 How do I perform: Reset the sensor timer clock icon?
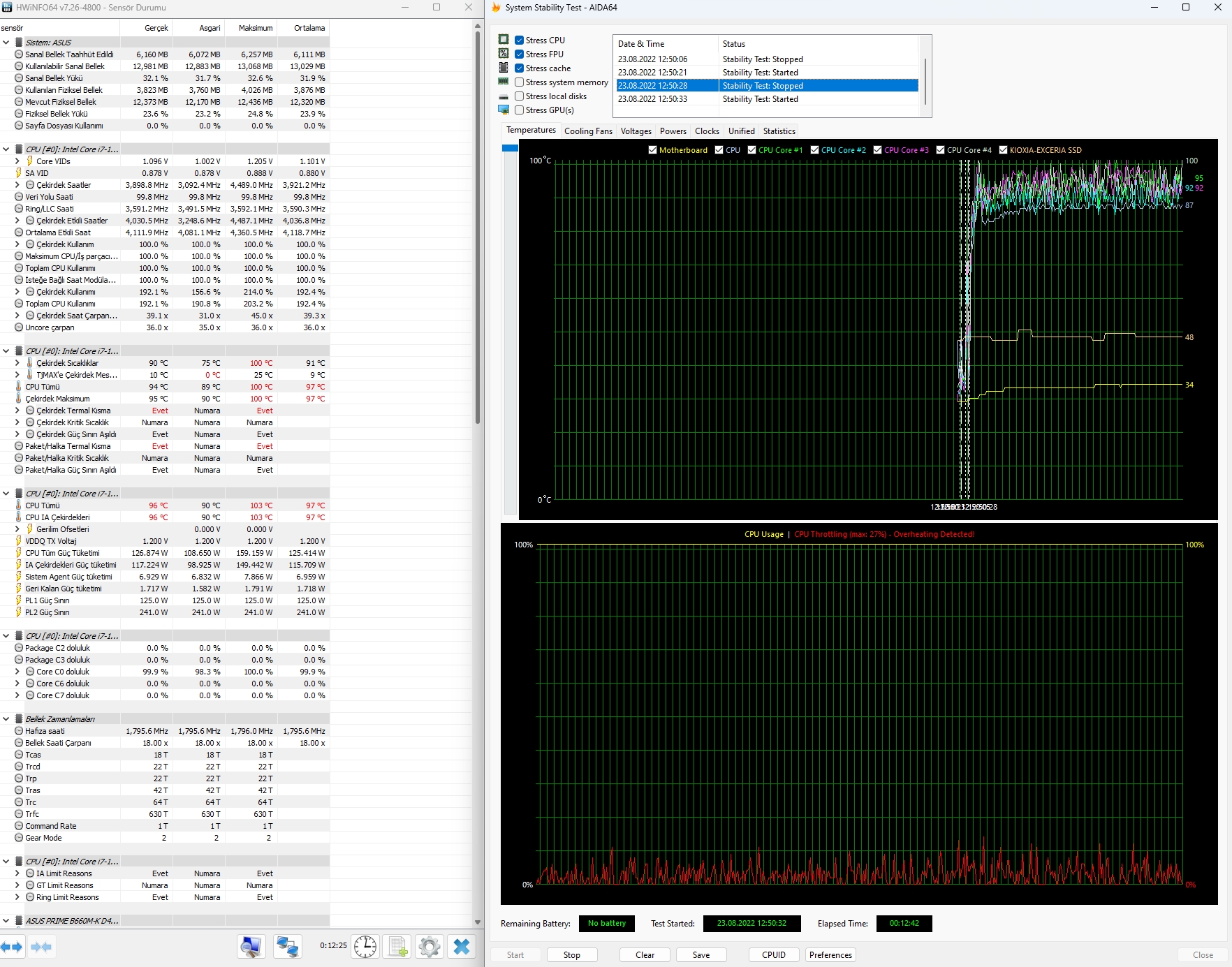365,947
